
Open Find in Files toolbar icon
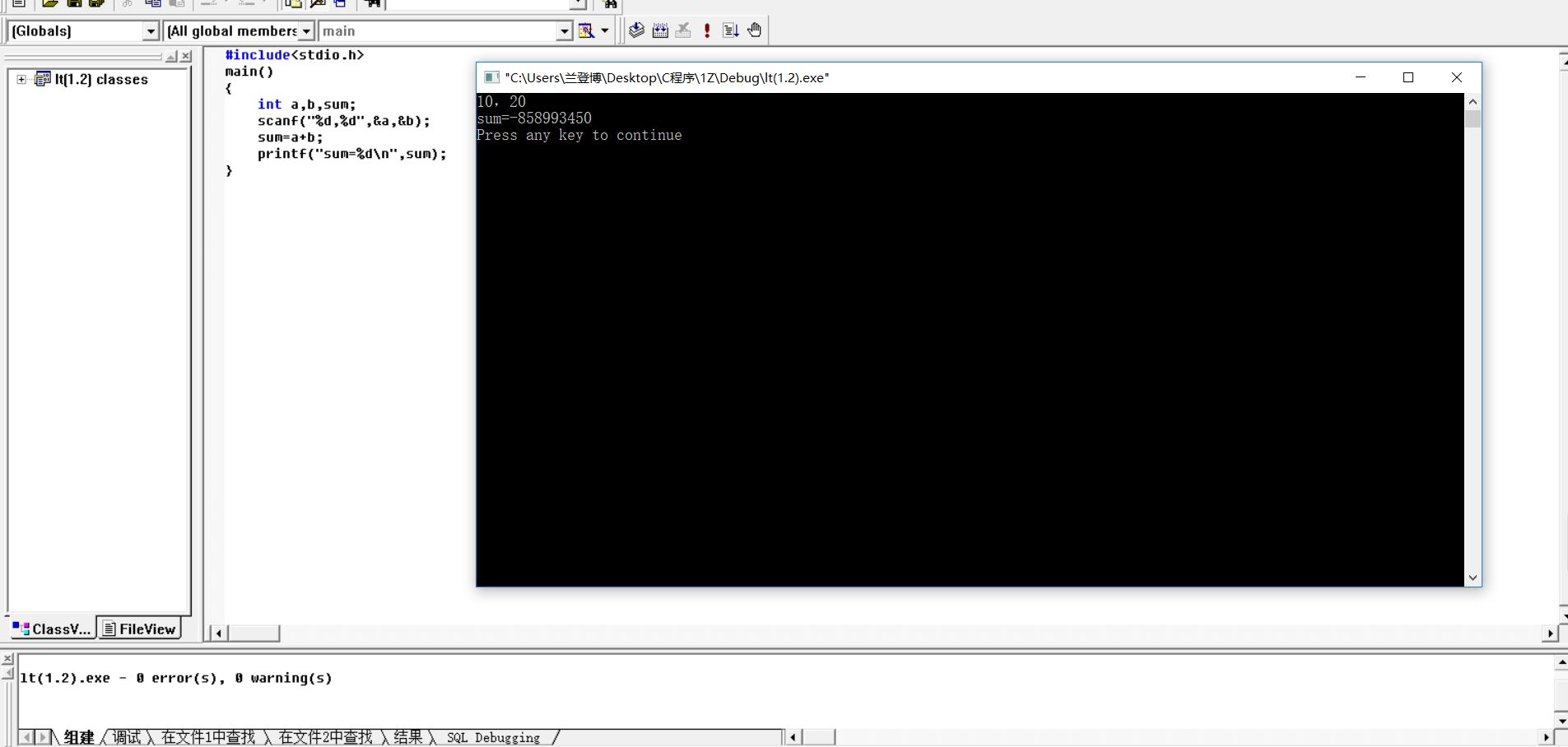(x=373, y=3)
